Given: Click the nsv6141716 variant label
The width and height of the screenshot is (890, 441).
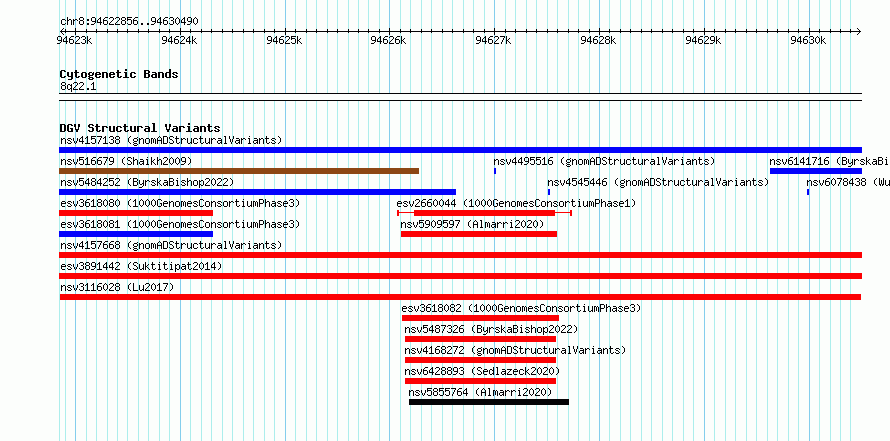Looking at the screenshot, I should click(x=830, y=161).
